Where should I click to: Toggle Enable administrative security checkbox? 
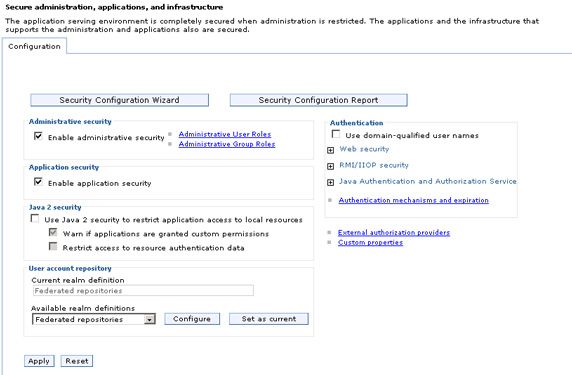(x=38, y=136)
